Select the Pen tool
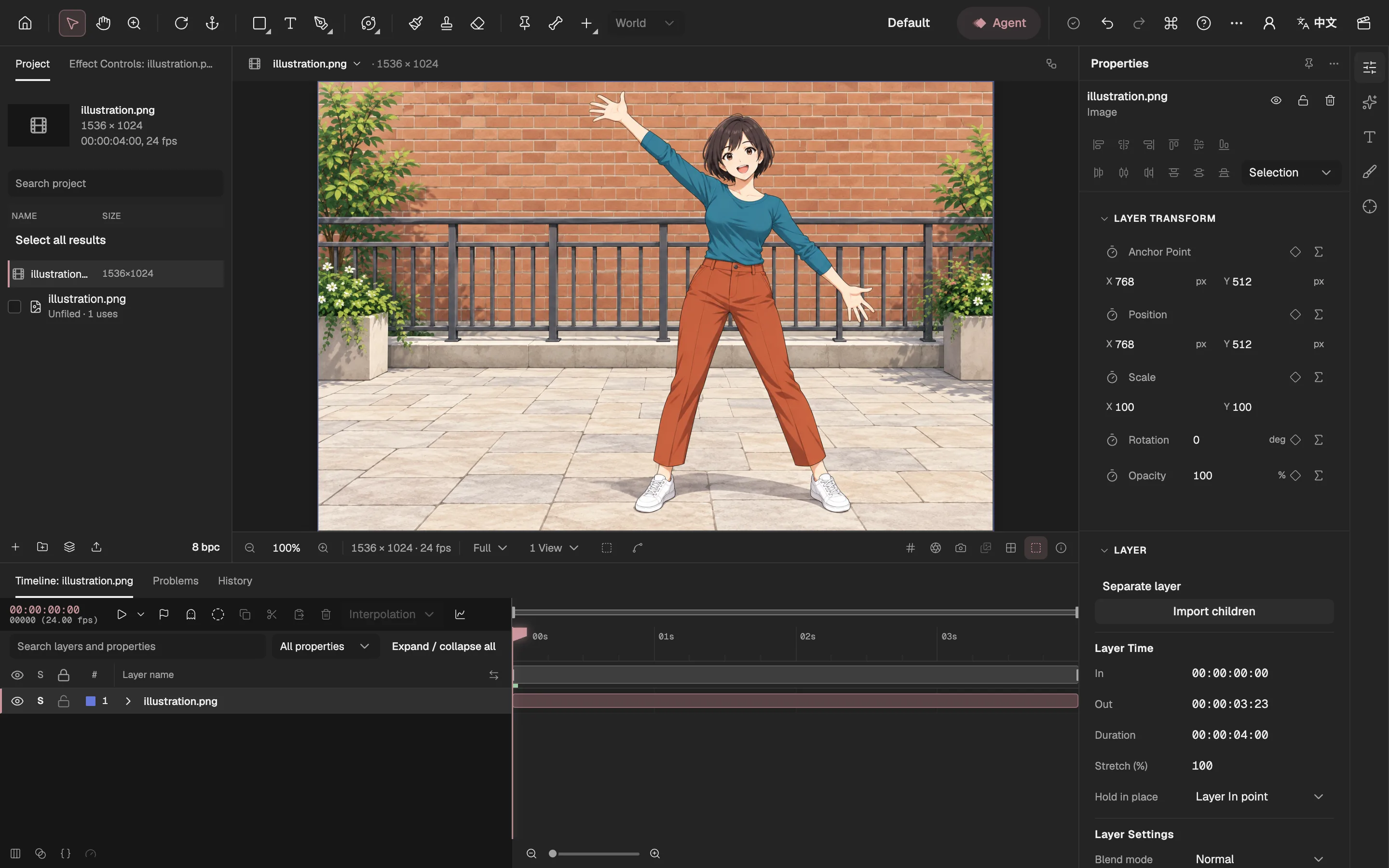This screenshot has height=868, width=1389. point(322,23)
